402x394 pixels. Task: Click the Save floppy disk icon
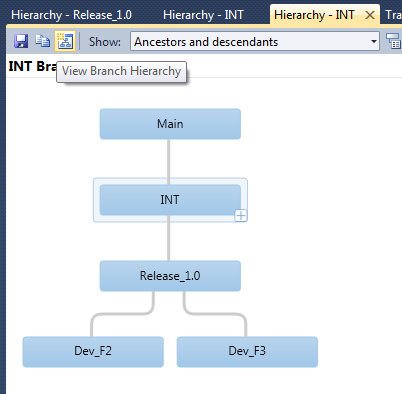(x=21, y=41)
